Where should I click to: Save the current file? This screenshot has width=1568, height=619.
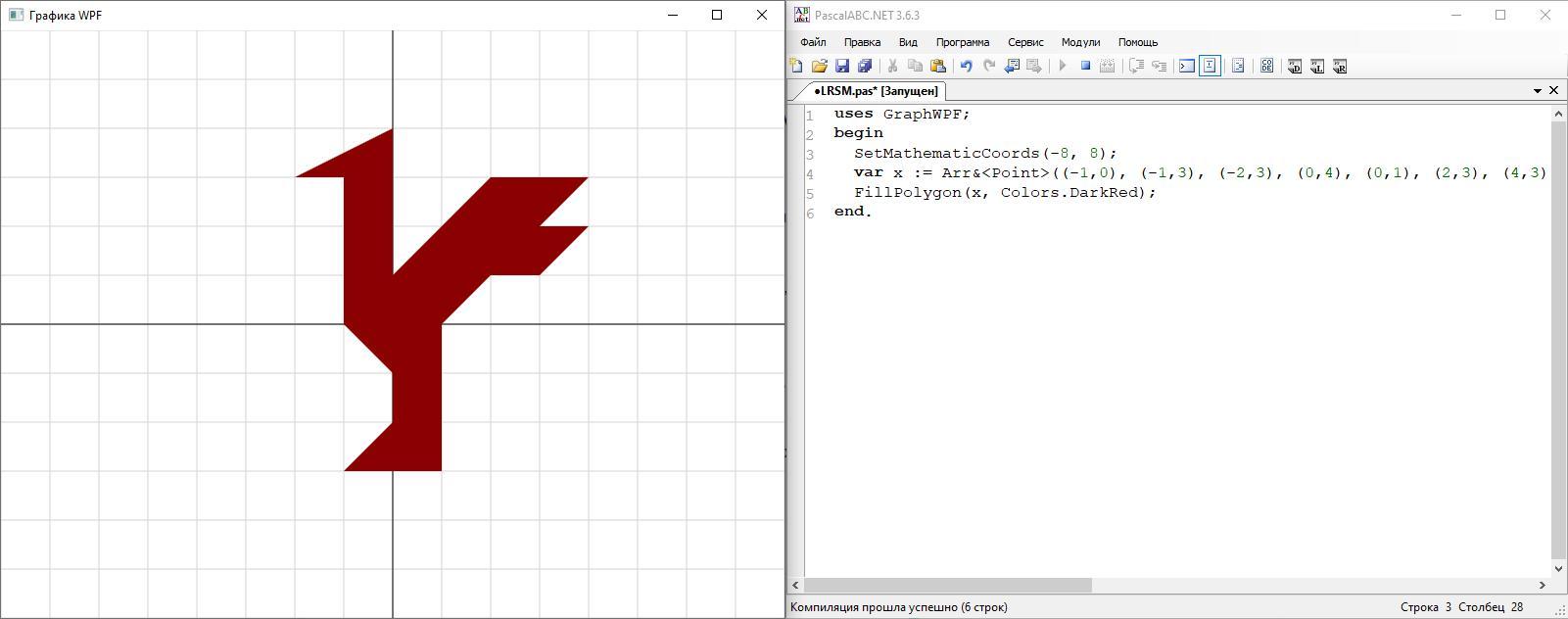pos(841,66)
